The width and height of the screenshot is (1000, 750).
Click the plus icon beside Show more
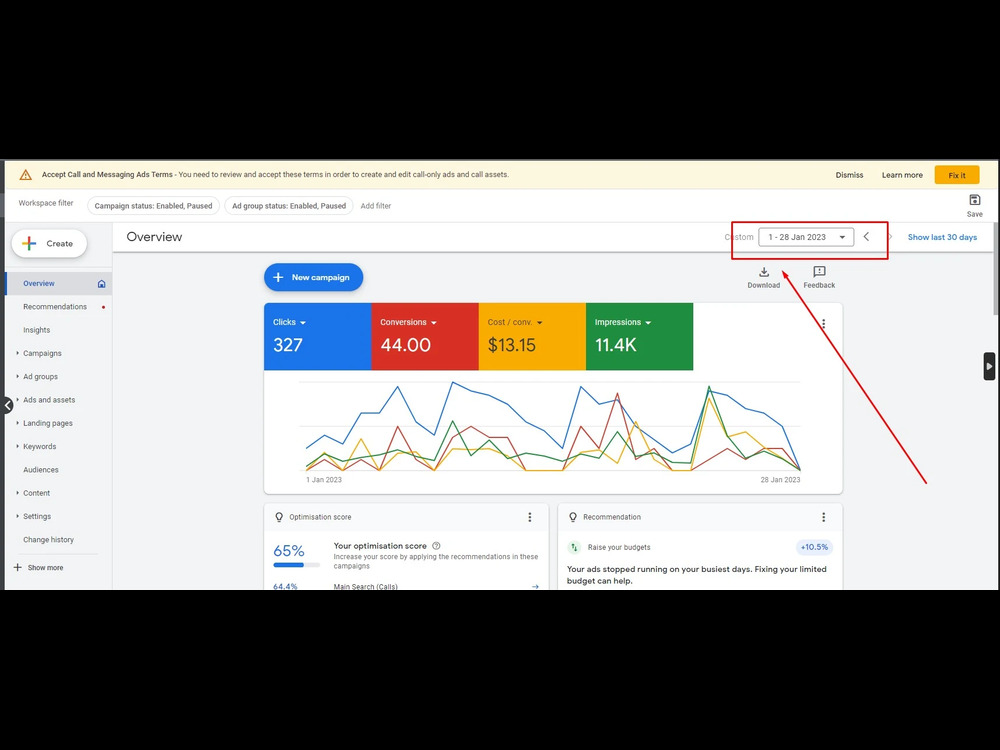[x=18, y=568]
